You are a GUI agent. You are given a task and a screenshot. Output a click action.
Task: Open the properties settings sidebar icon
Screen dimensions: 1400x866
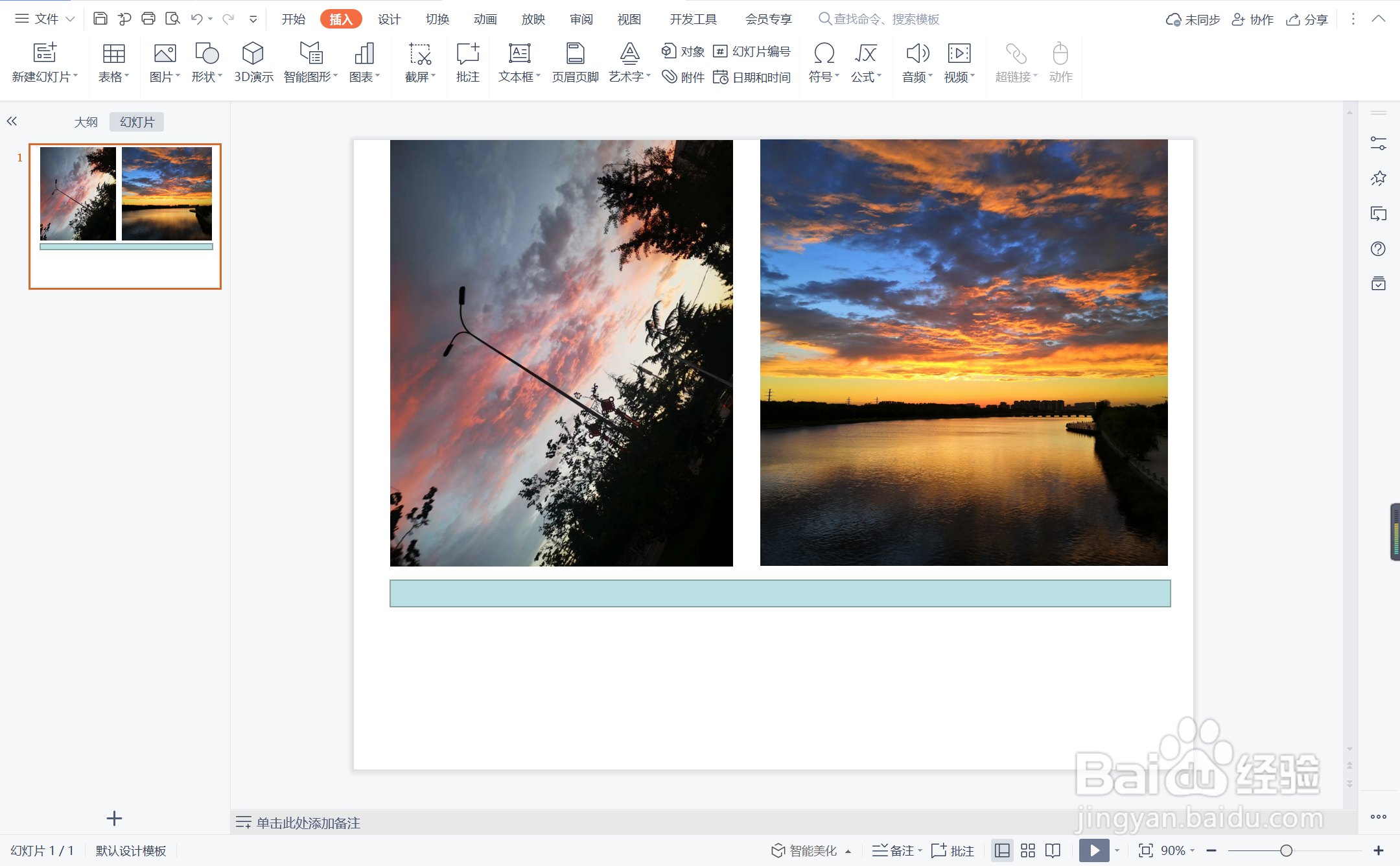click(x=1378, y=143)
